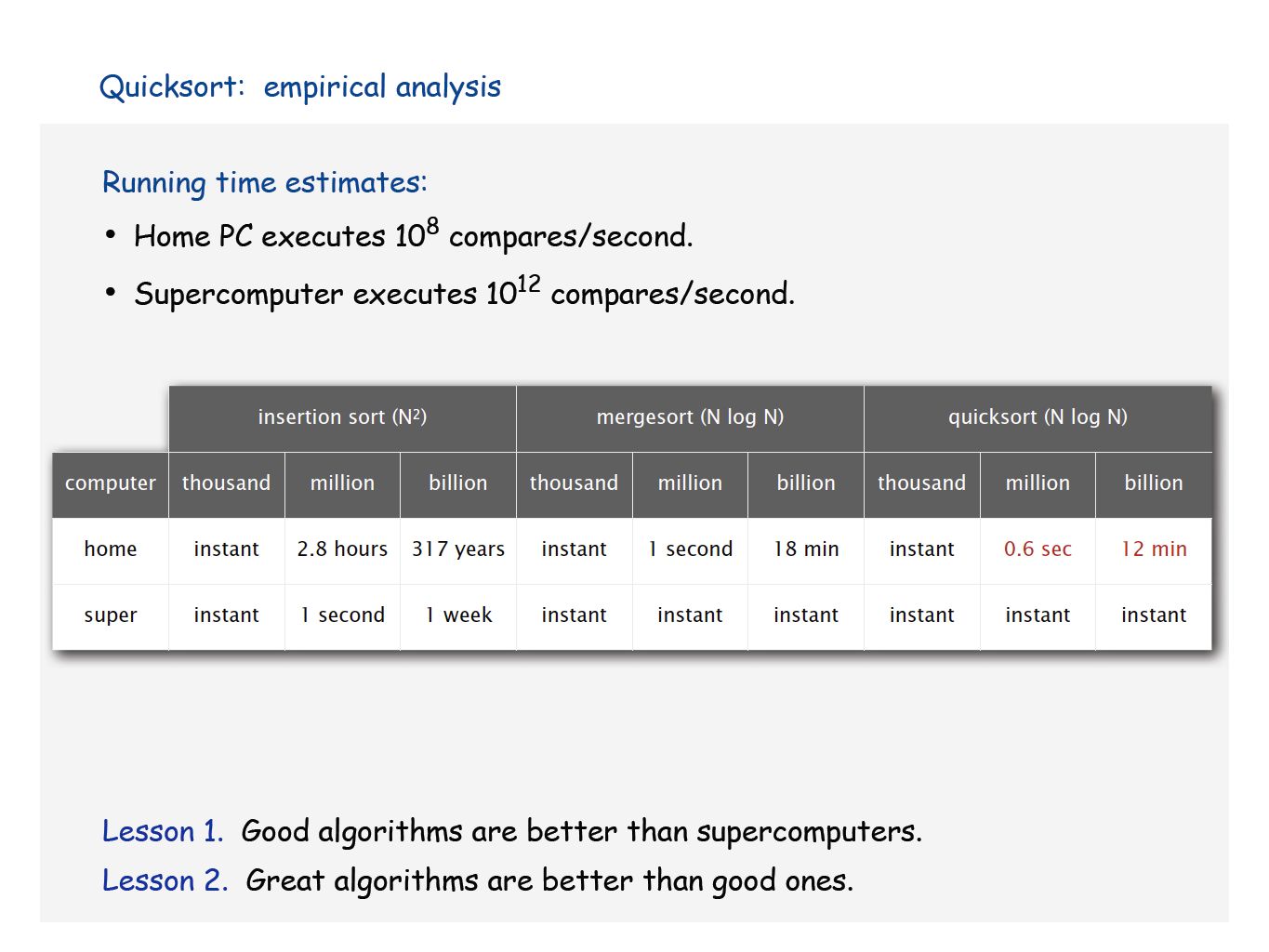Click the 'computer' column header cell
This screenshot has height=952, width=1269.
(111, 483)
